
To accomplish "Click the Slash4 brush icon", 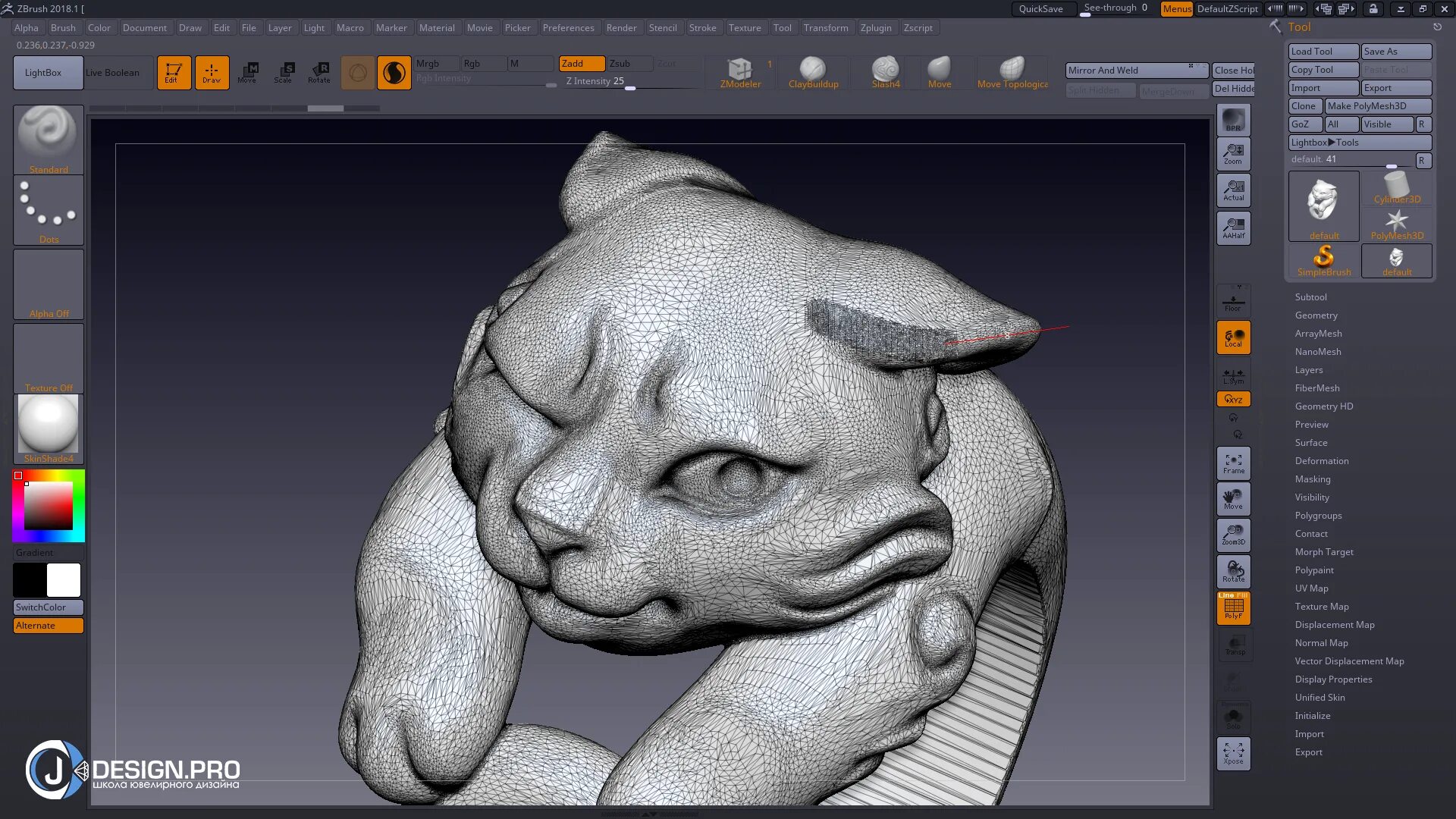I will [886, 72].
